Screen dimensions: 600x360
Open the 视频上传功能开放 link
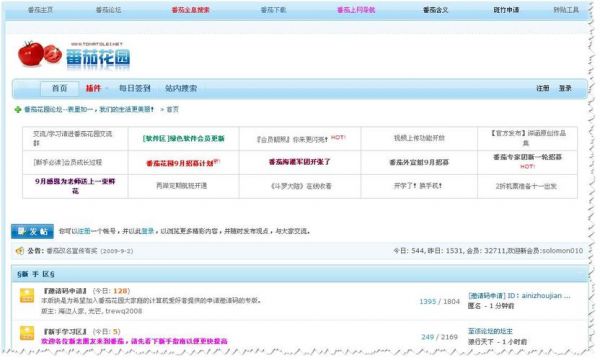pyautogui.click(x=419, y=138)
